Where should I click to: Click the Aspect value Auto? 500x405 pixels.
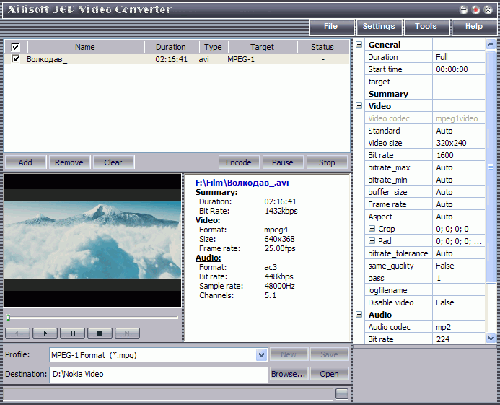coord(458,217)
